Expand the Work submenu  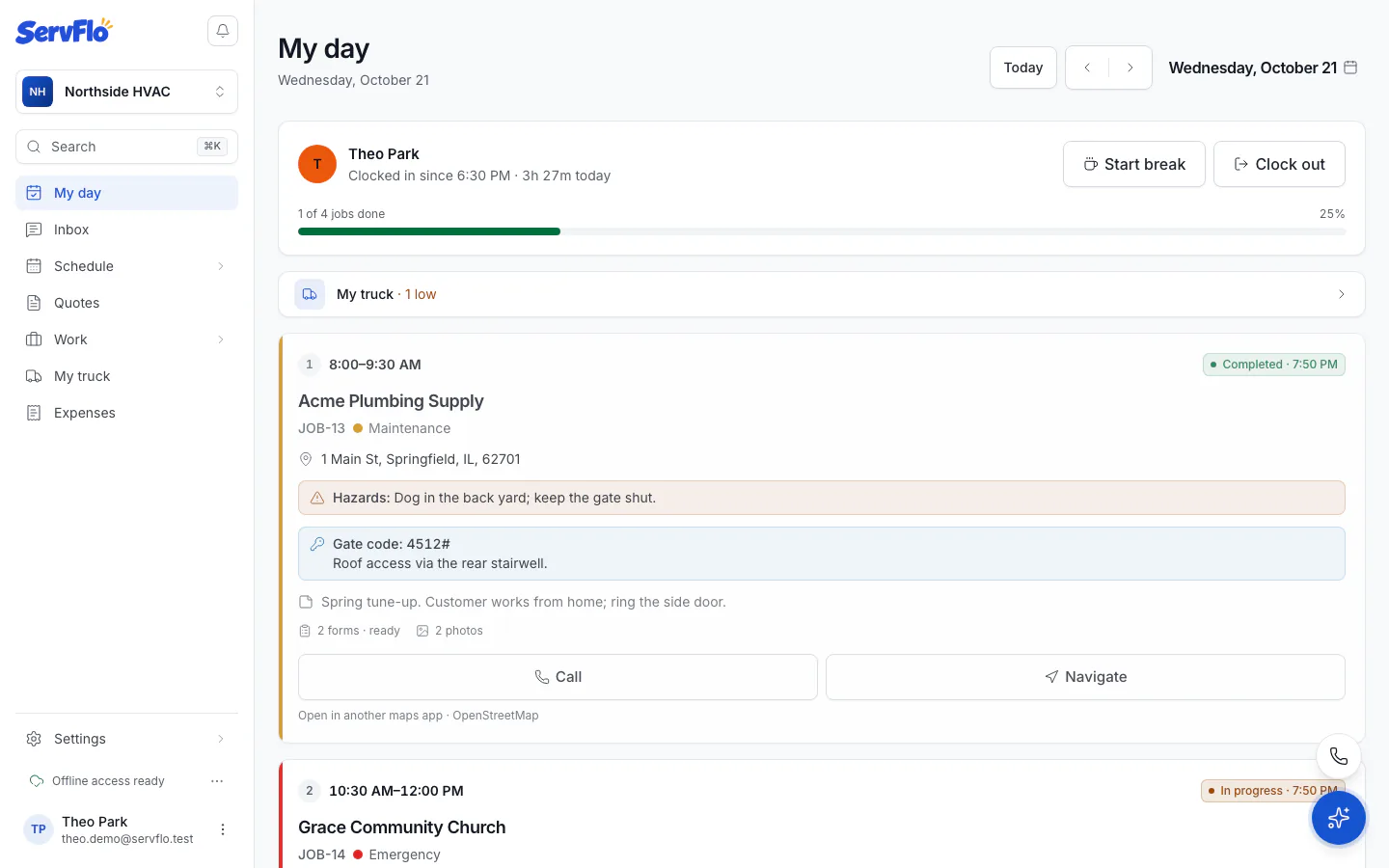(221, 339)
